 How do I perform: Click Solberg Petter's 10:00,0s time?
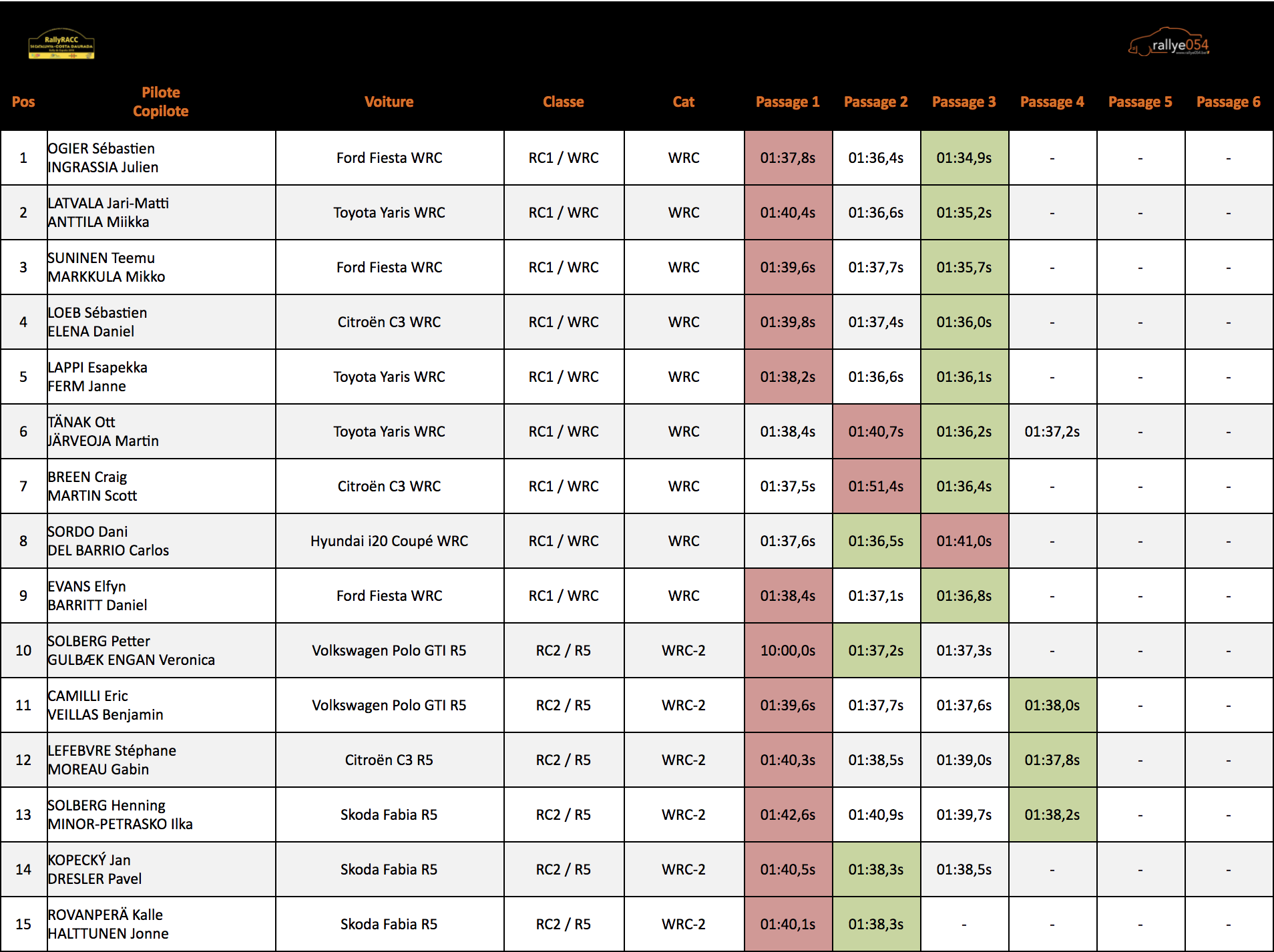coord(788,651)
